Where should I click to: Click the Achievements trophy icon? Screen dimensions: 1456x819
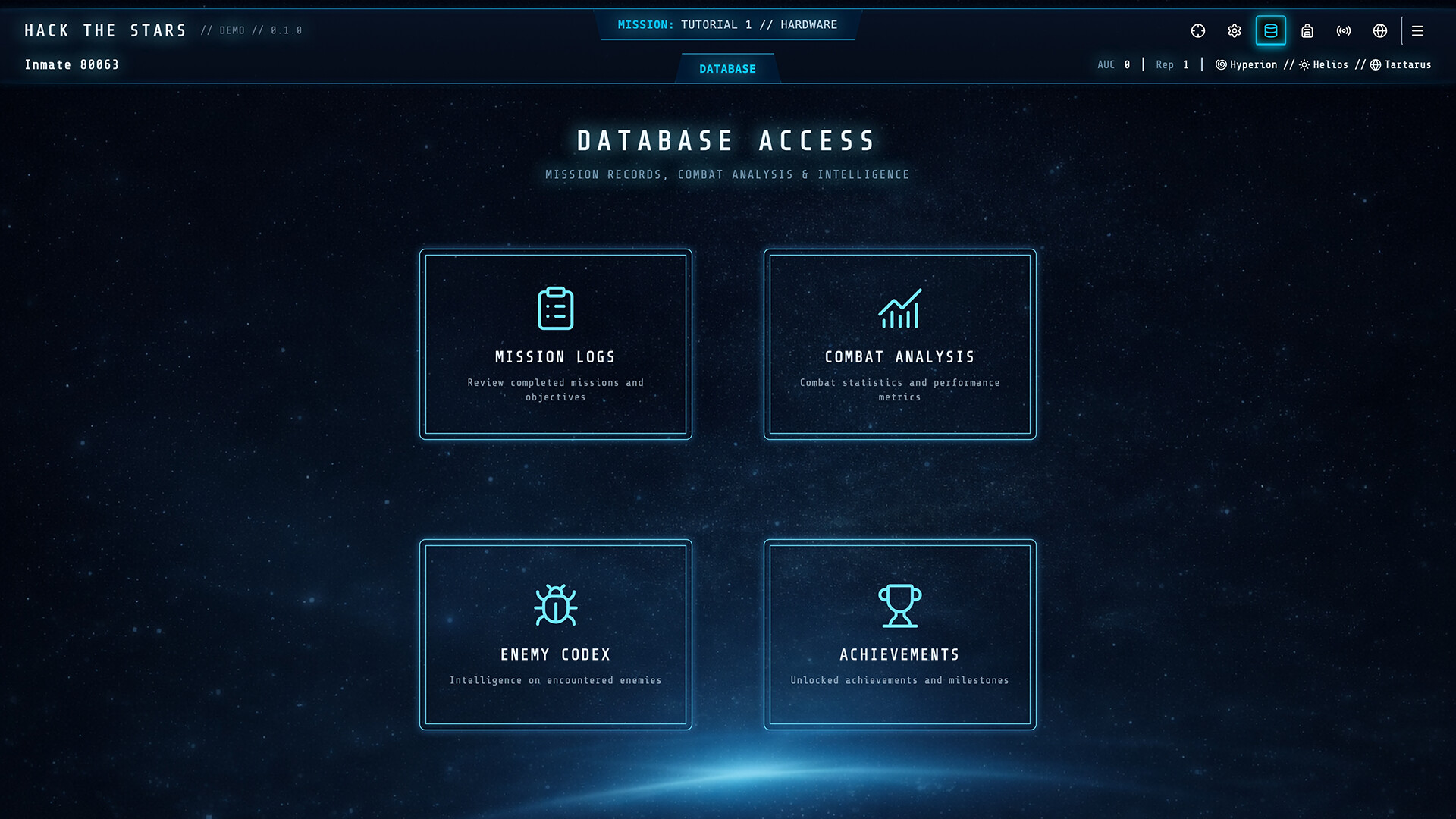pos(899,606)
